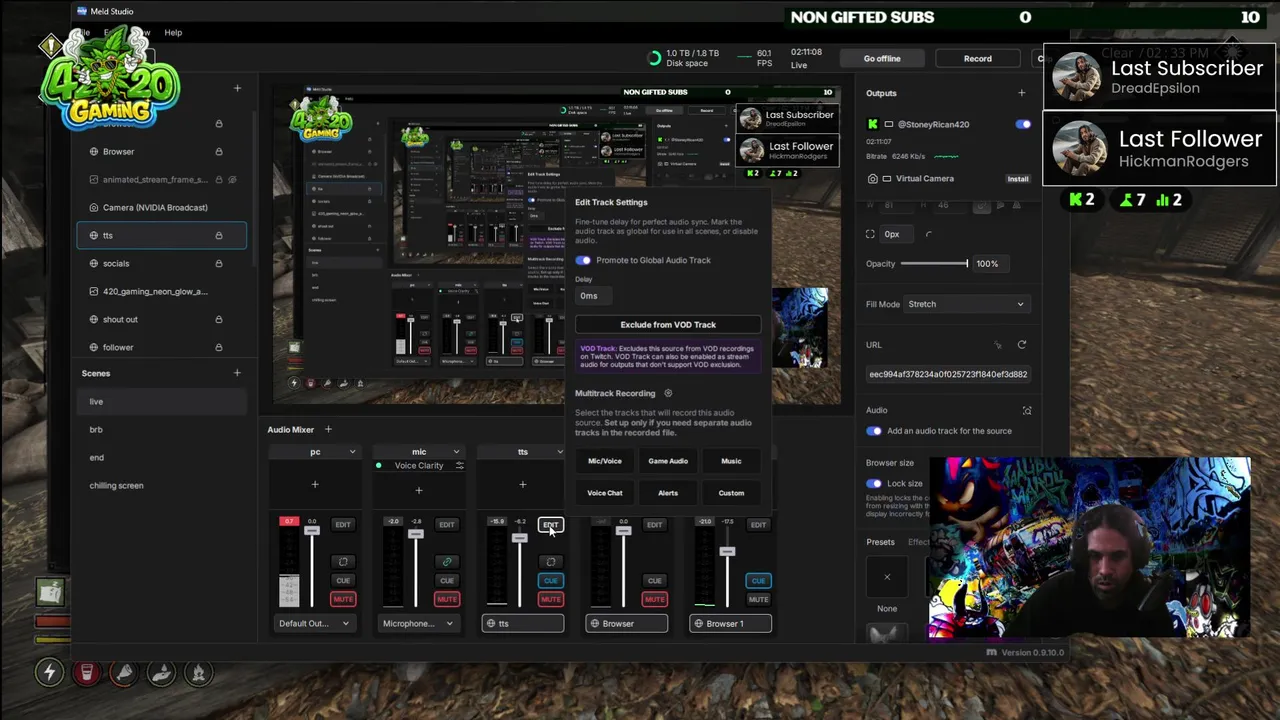
Task: Add effect to tts track
Action: pos(522,485)
